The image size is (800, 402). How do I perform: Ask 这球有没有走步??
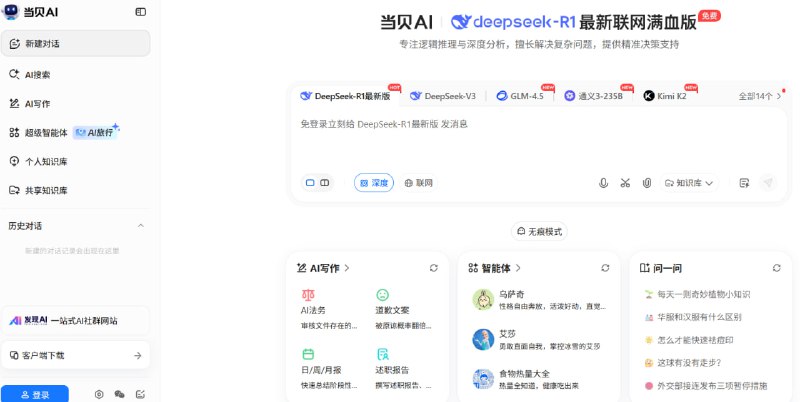pyautogui.click(x=683, y=363)
